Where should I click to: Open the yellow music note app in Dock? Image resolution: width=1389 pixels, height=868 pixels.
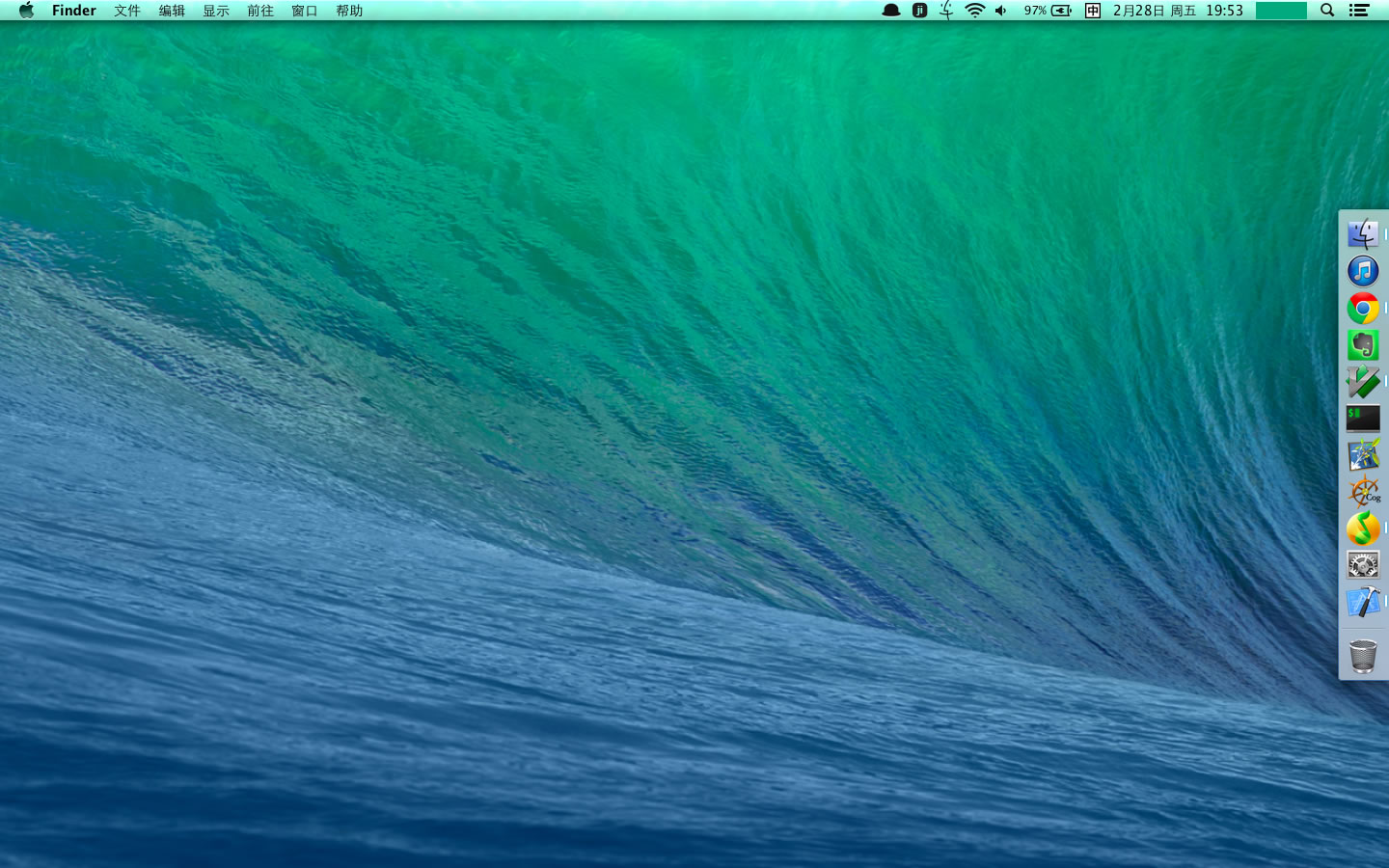pyautogui.click(x=1363, y=529)
